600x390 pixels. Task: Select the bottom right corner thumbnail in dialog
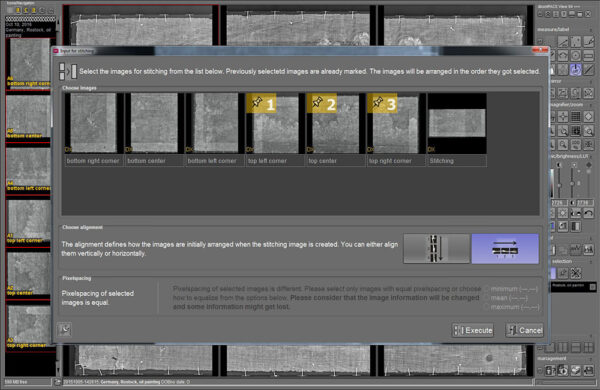pyautogui.click(x=93, y=123)
